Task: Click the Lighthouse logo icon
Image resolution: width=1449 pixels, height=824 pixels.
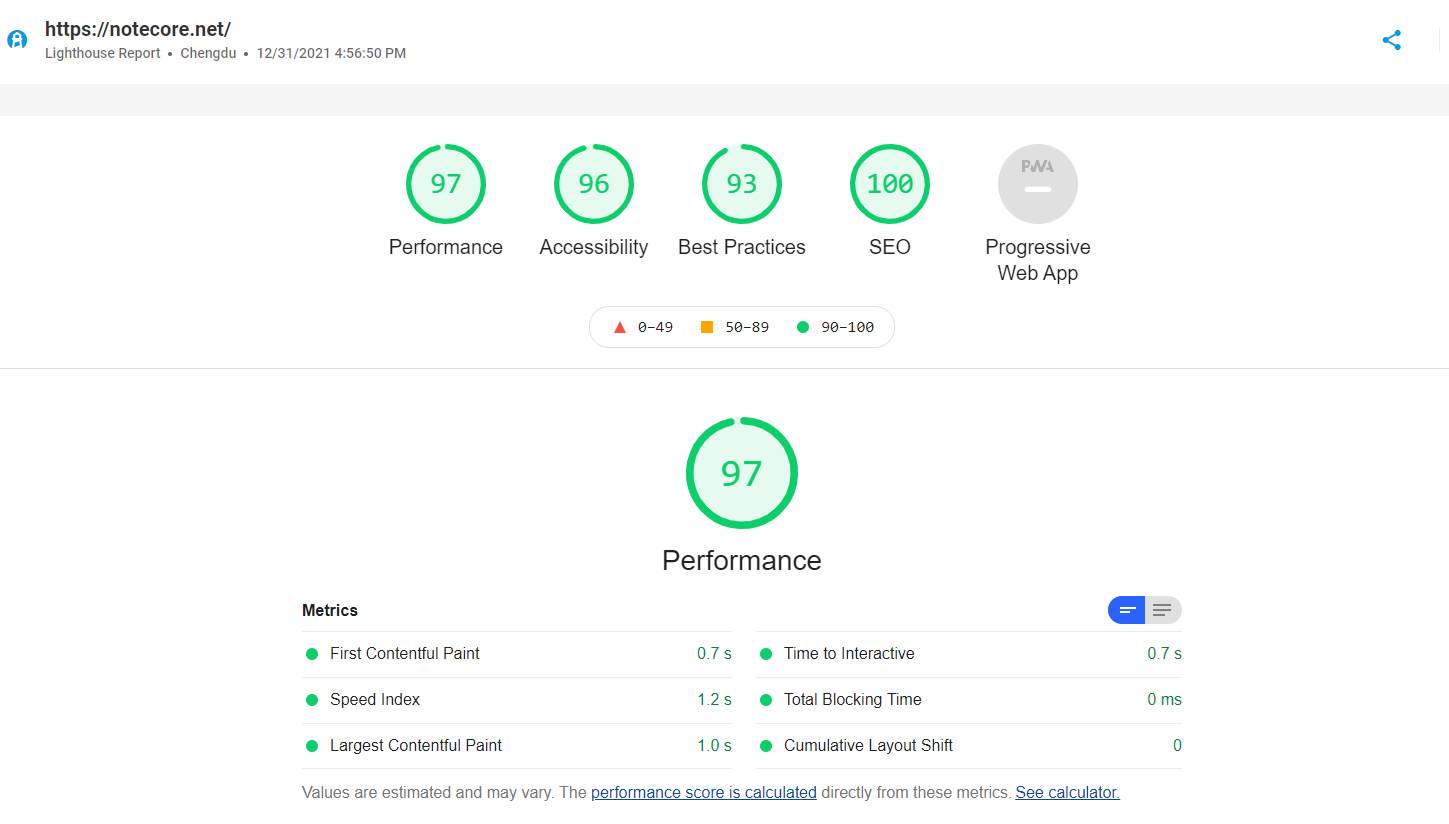Action: 17,40
